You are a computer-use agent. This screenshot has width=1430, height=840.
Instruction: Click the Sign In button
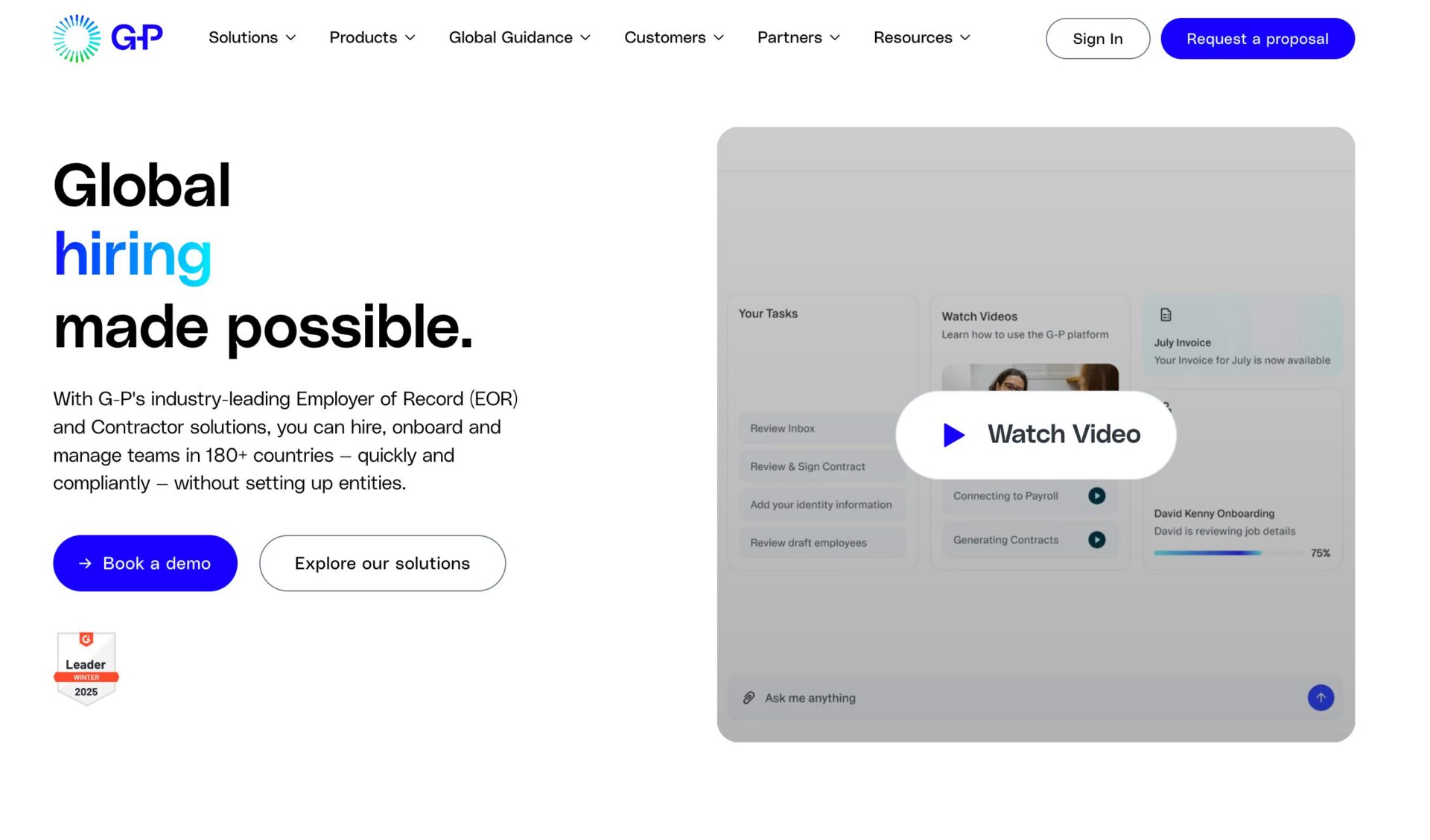coord(1097,39)
